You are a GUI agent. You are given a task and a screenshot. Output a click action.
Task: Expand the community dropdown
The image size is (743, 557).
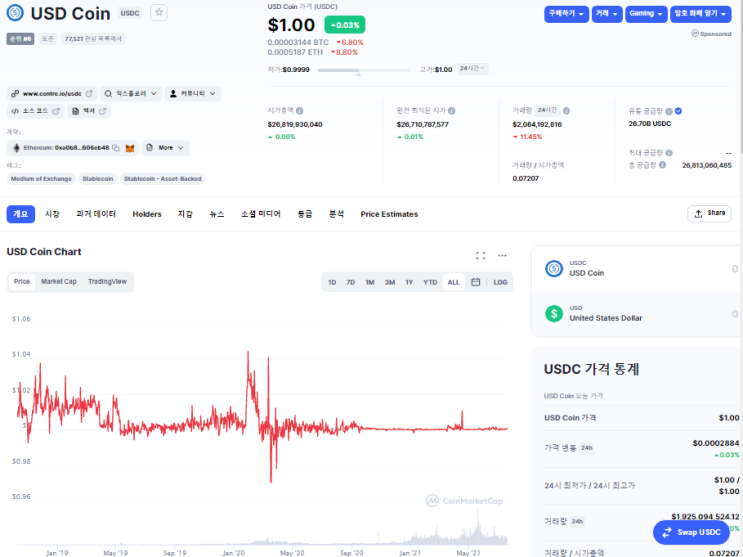coord(192,93)
